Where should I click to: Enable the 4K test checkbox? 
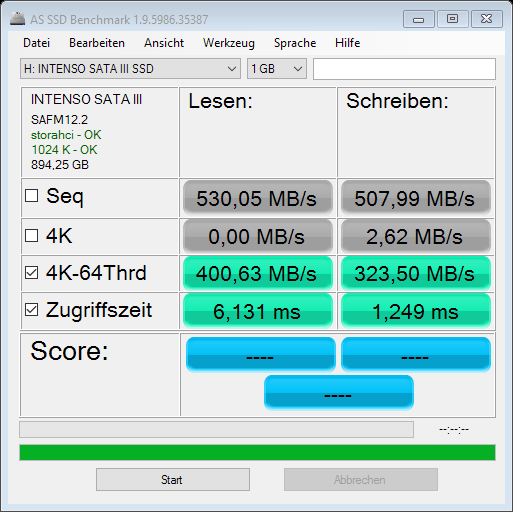click(32, 236)
